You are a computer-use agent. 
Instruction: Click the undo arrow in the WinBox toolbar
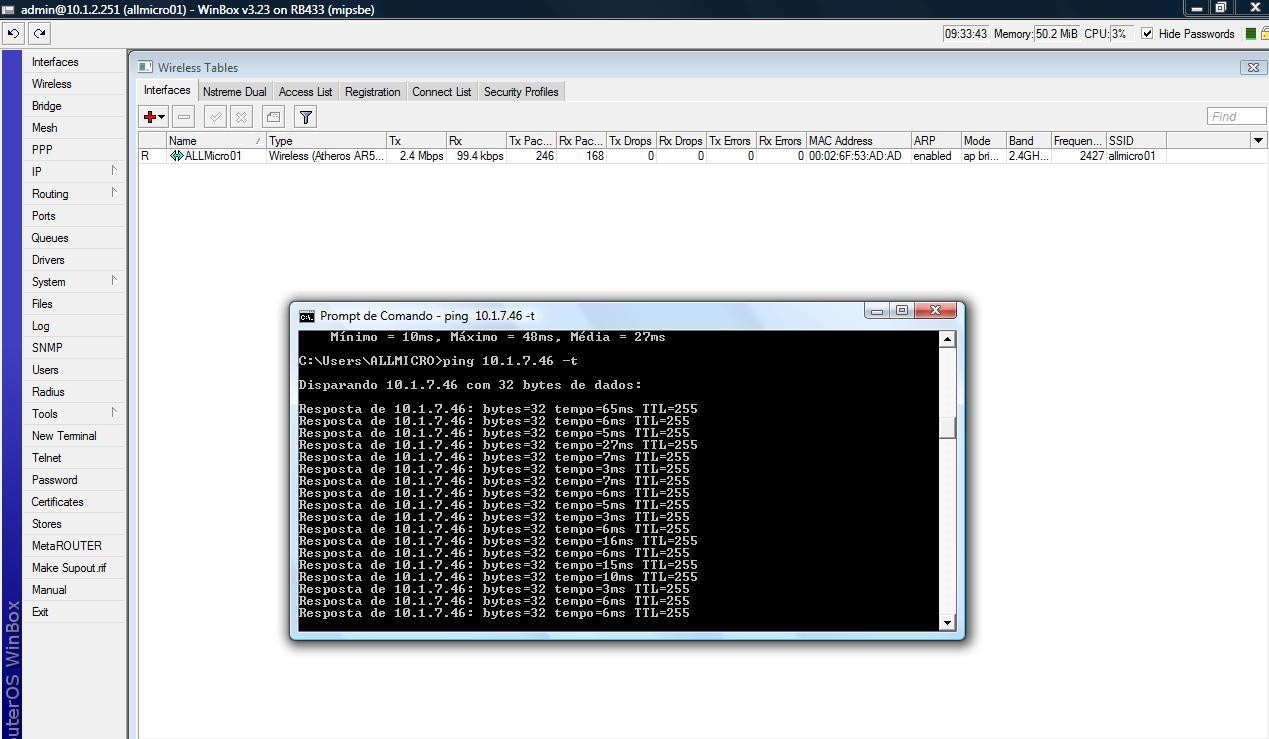point(13,33)
